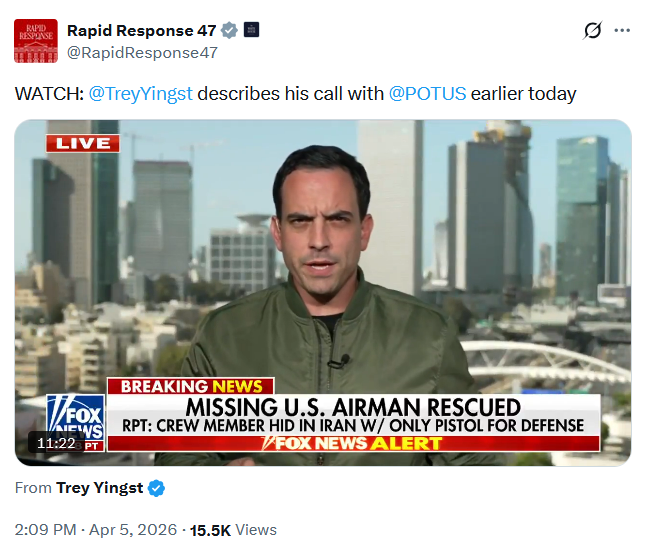Viewport: 646px width, 552px height.
Task: Click the 11:22 video duration label
Action: [x=56, y=443]
